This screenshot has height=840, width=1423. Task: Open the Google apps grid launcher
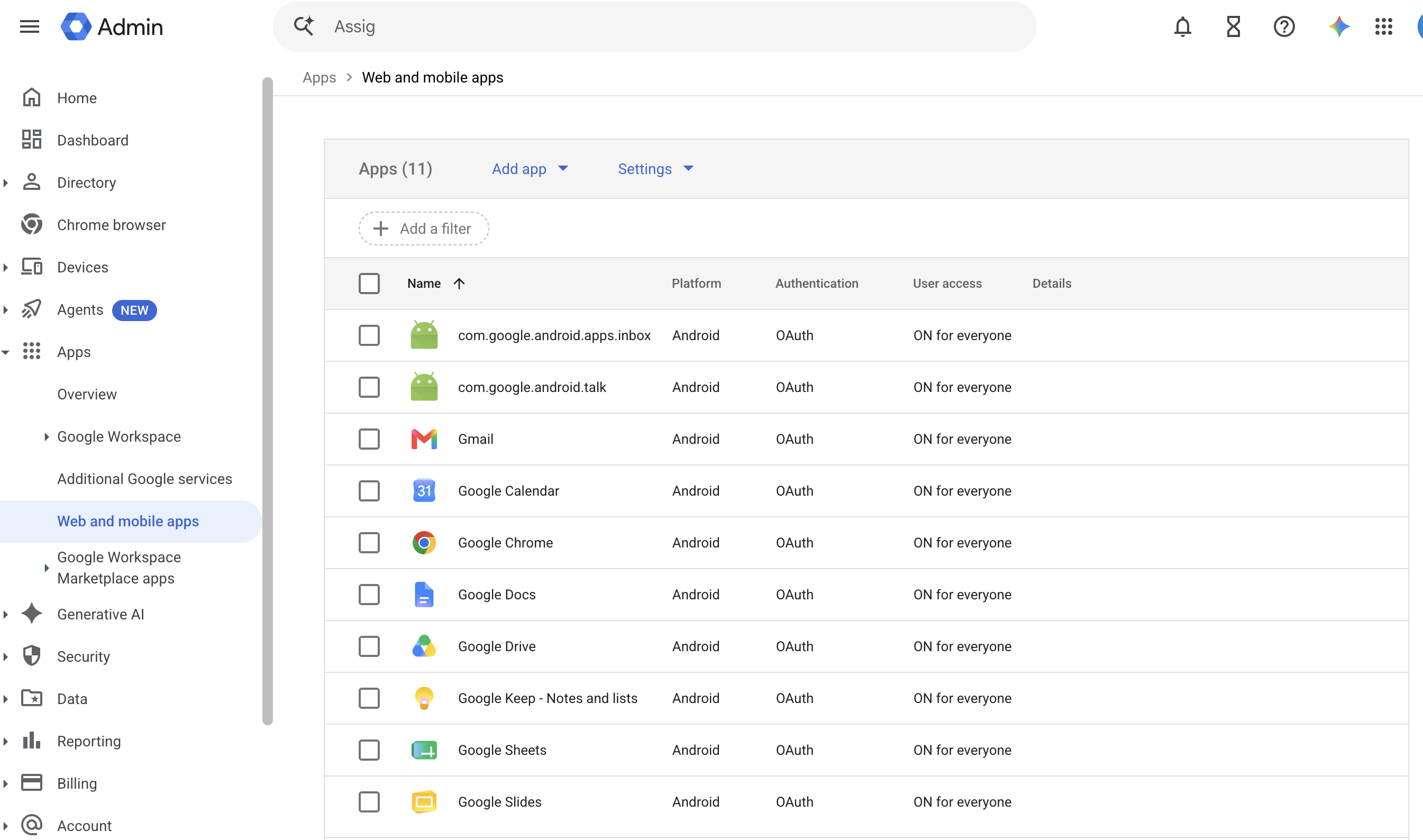(1383, 26)
